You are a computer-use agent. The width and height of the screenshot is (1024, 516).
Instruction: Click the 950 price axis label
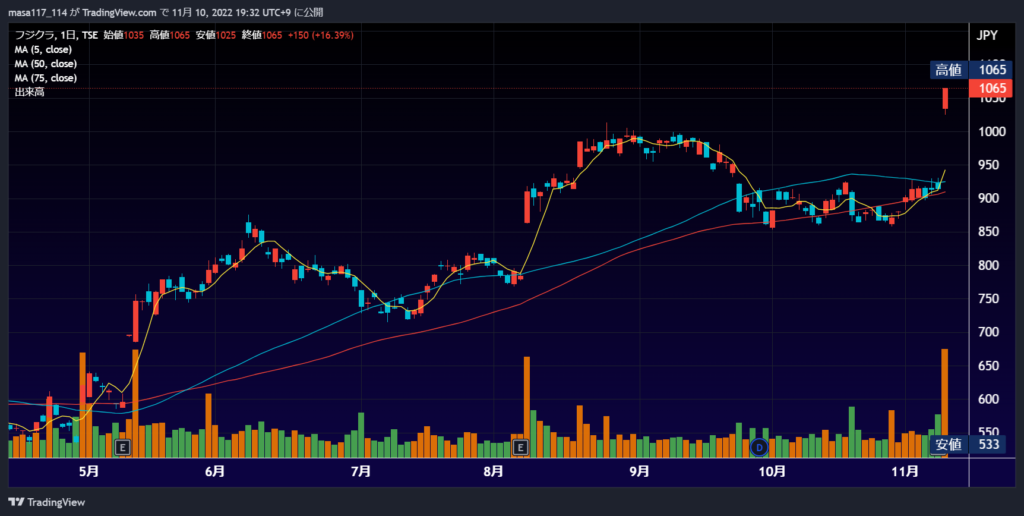pyautogui.click(x=991, y=165)
